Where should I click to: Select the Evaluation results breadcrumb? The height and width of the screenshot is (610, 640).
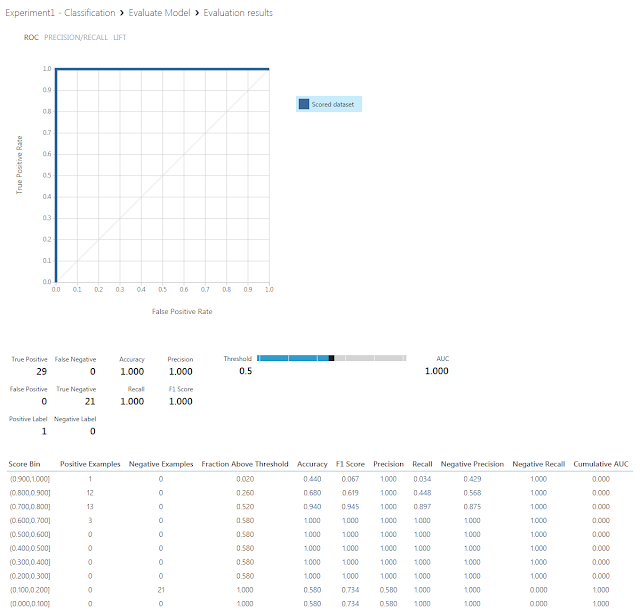point(238,13)
